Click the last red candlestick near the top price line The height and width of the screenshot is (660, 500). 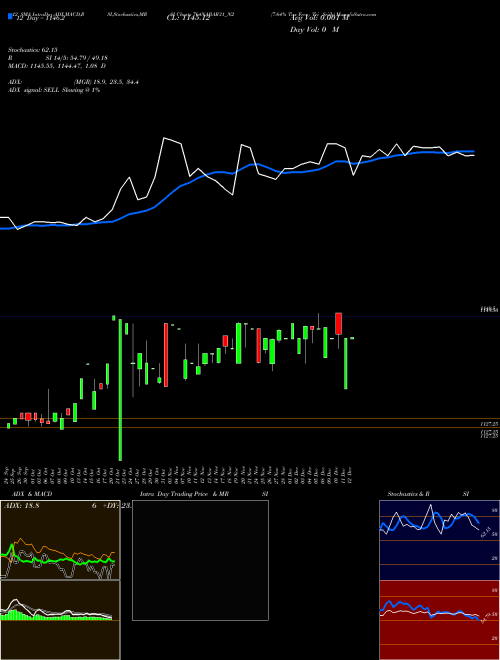[x=338, y=324]
